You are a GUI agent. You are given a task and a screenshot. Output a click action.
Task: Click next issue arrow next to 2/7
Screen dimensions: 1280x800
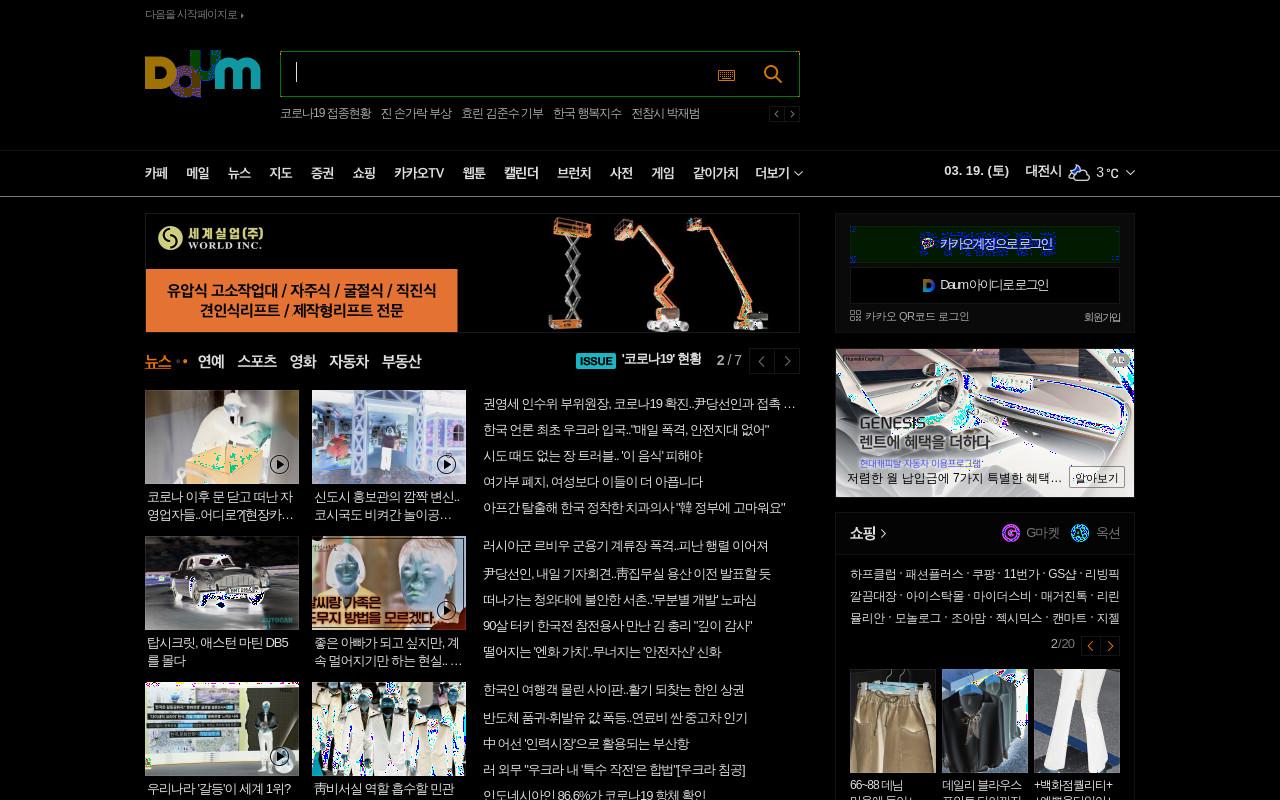[787, 361]
